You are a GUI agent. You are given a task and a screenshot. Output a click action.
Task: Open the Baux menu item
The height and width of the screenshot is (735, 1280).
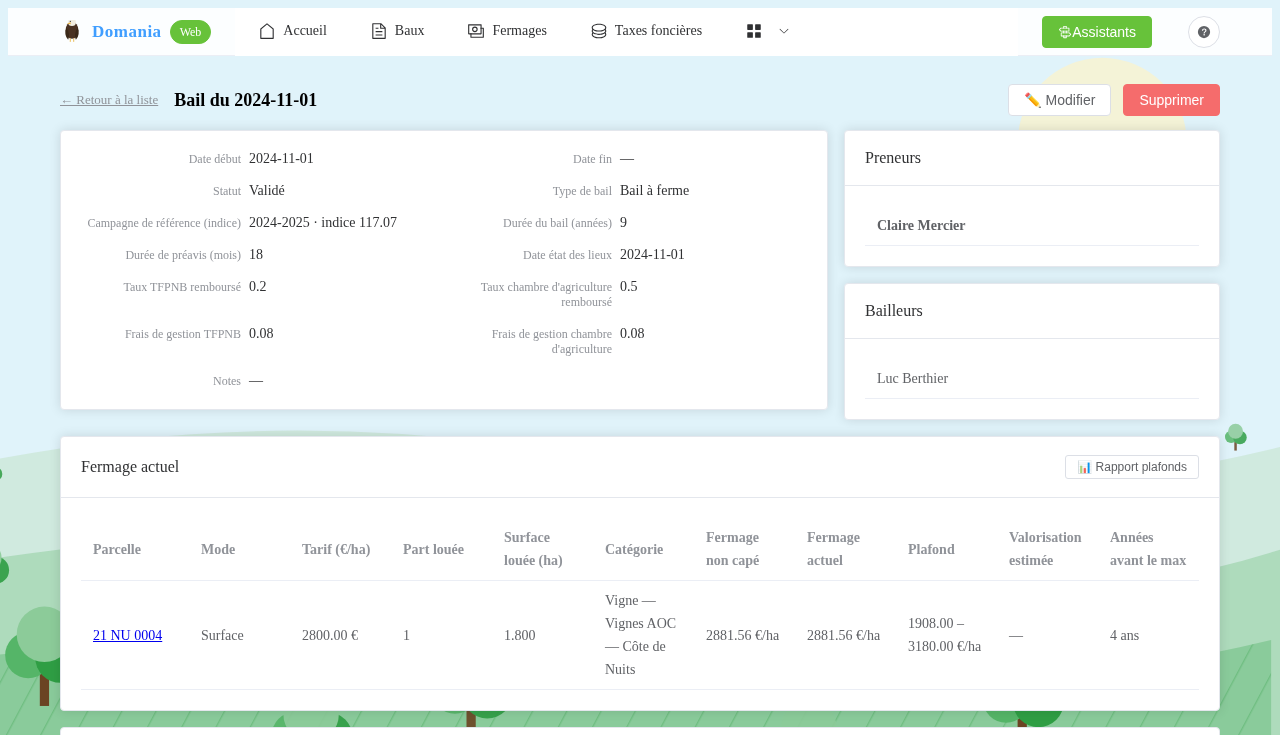pyautogui.click(x=398, y=31)
